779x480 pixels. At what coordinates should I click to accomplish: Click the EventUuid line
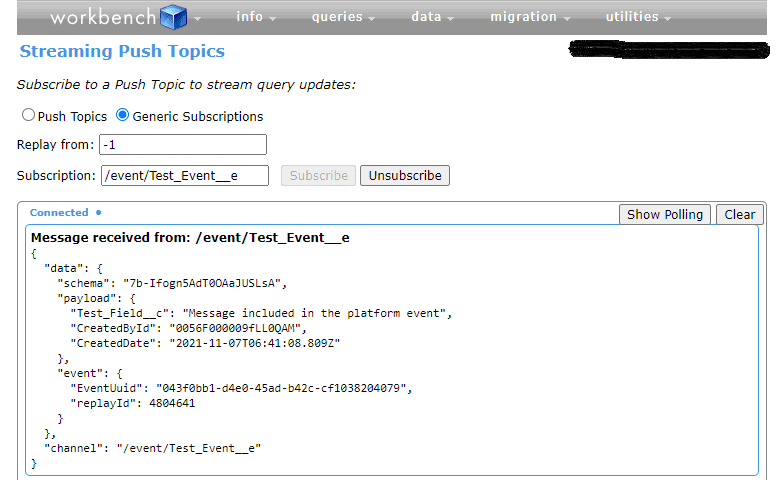(241, 388)
